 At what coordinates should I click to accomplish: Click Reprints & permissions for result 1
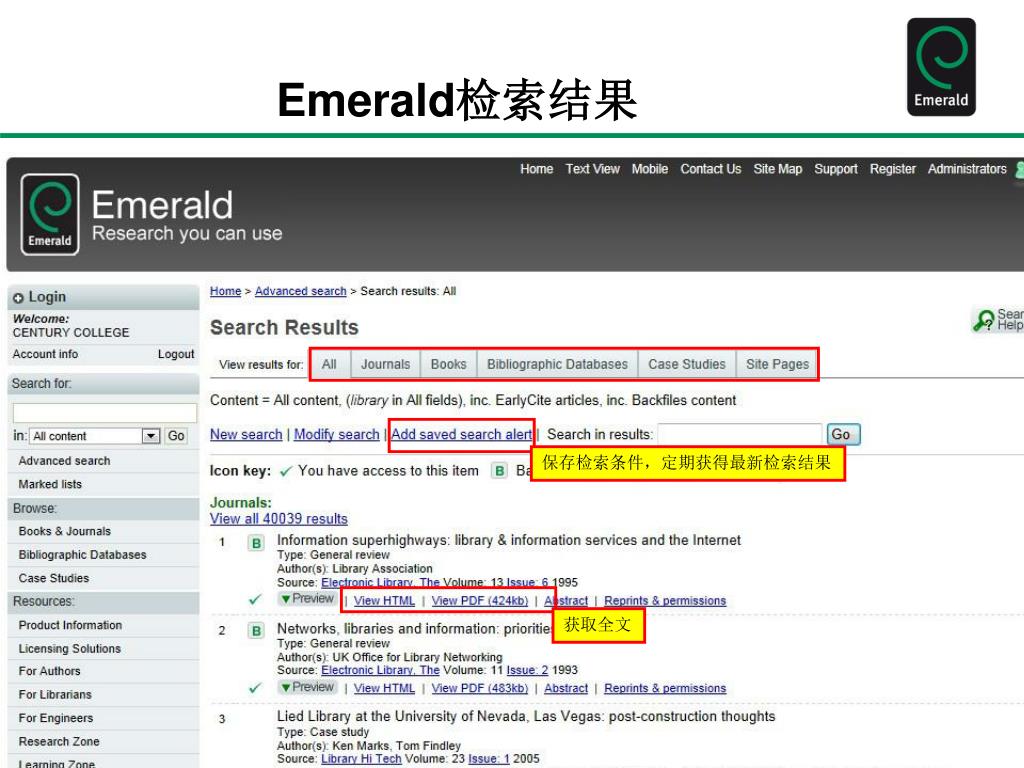665,601
